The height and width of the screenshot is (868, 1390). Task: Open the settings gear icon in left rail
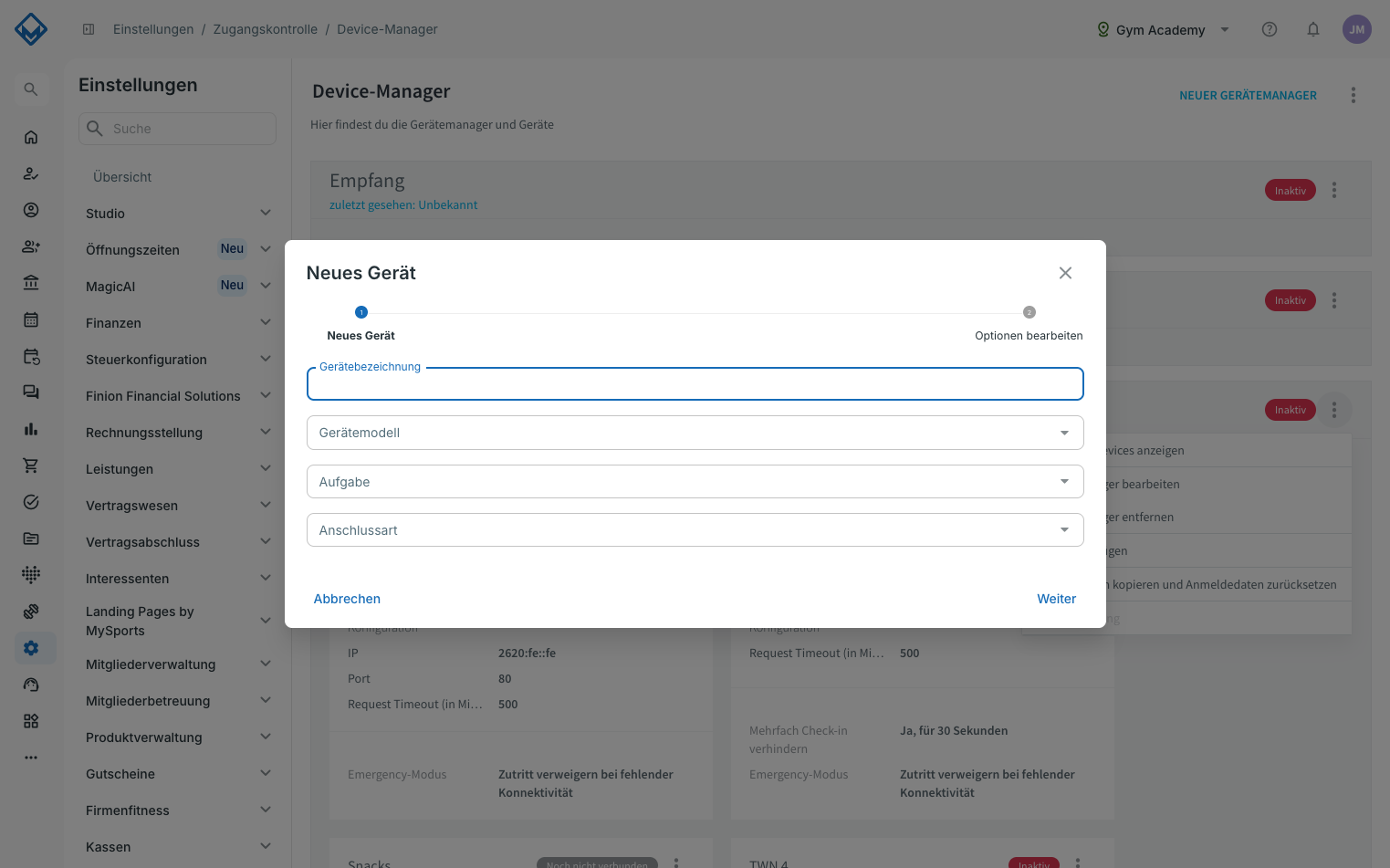pyautogui.click(x=31, y=648)
